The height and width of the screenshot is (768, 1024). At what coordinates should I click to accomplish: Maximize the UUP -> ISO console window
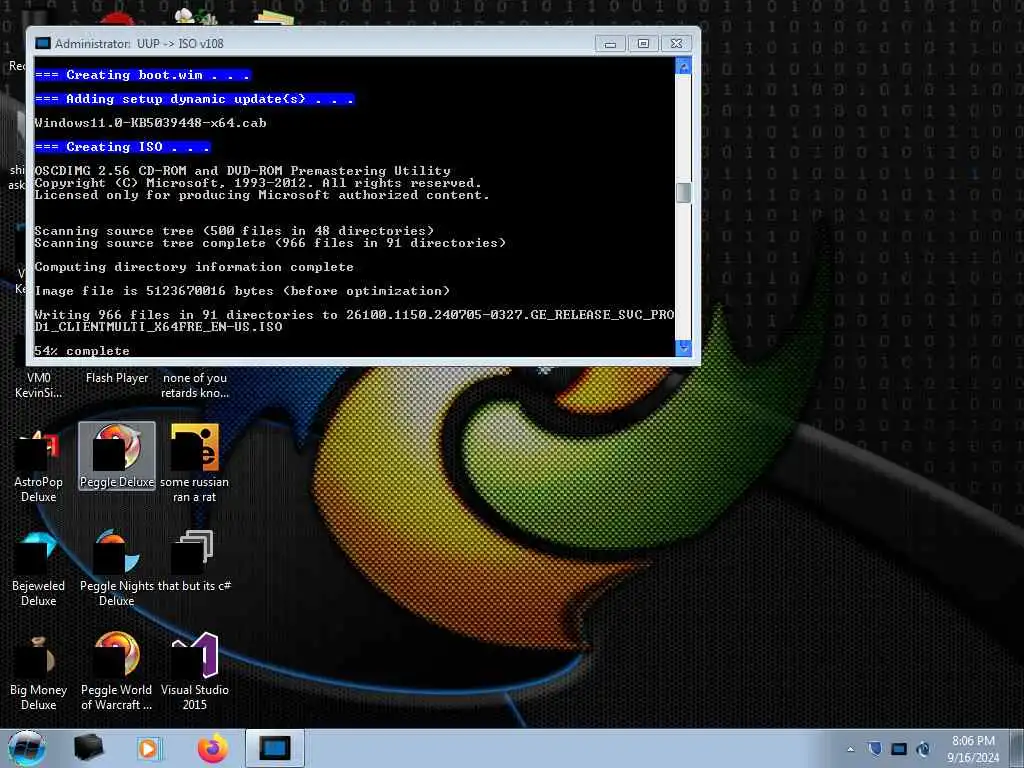(643, 44)
